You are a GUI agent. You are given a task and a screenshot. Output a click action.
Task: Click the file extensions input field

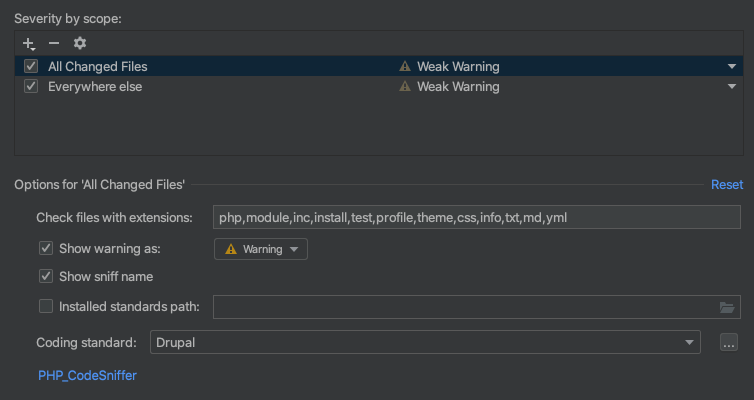476,217
